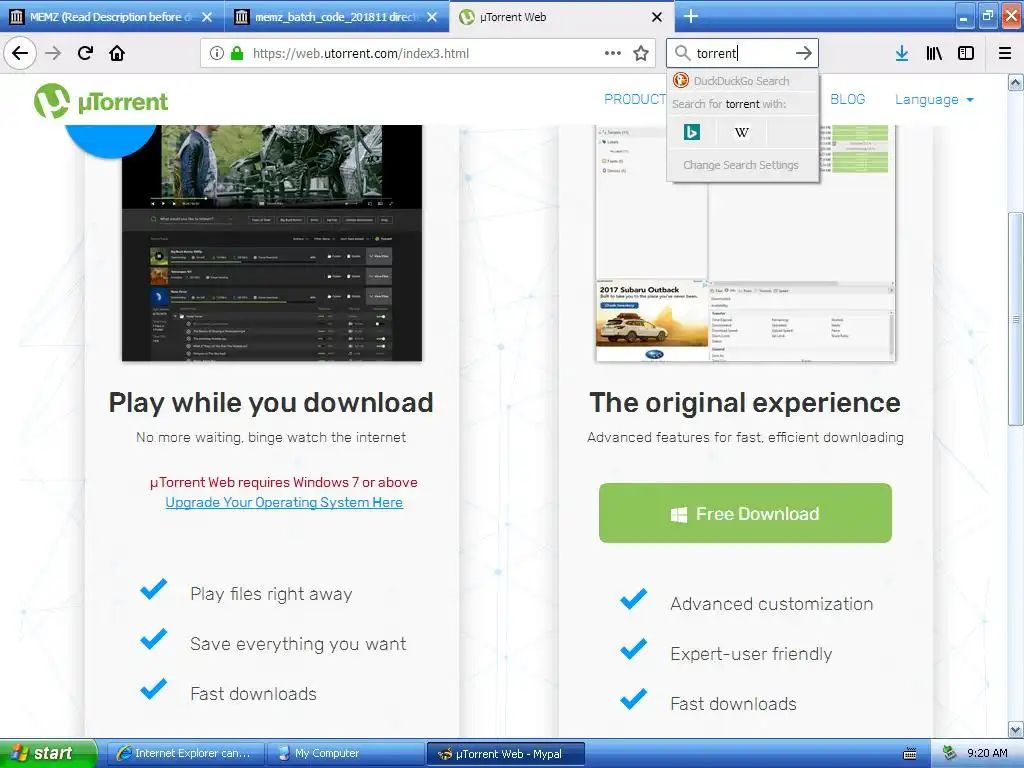
Task: Open the page actions three-dots menu
Action: [x=613, y=53]
